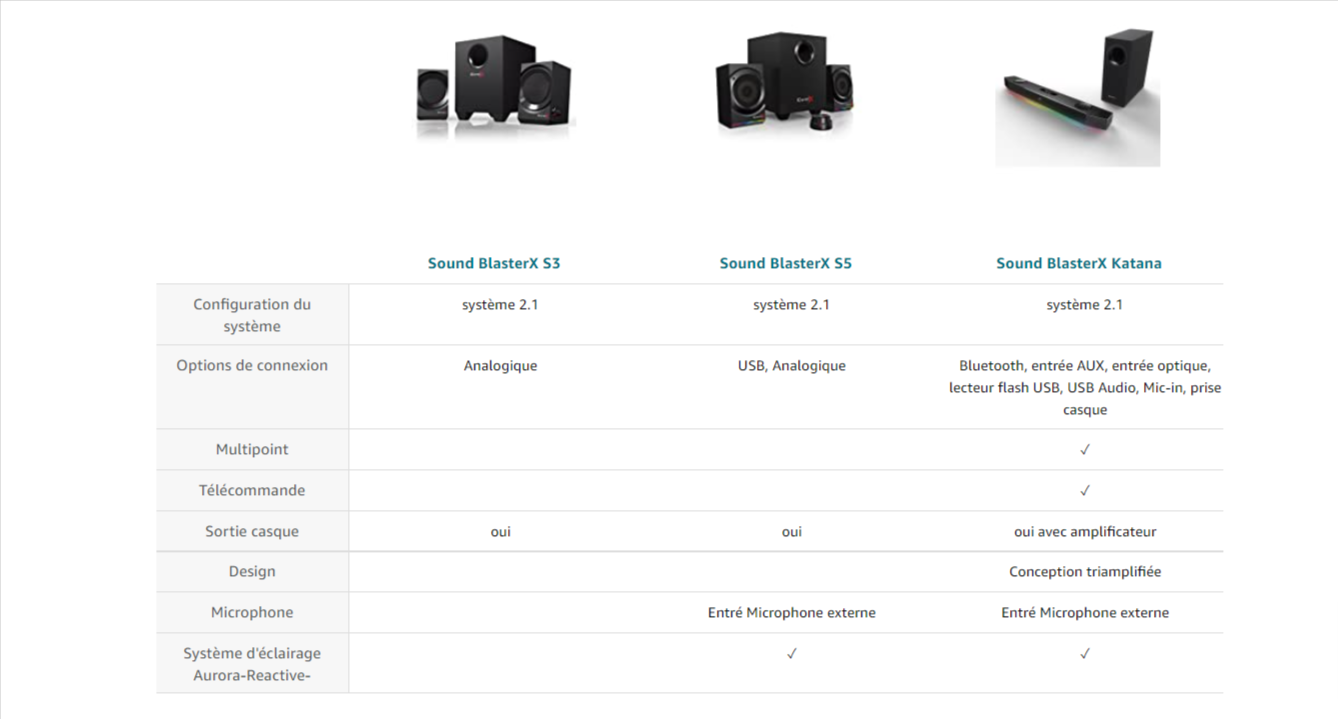Click the Sound BlasterX S5 speaker image

(x=785, y=83)
